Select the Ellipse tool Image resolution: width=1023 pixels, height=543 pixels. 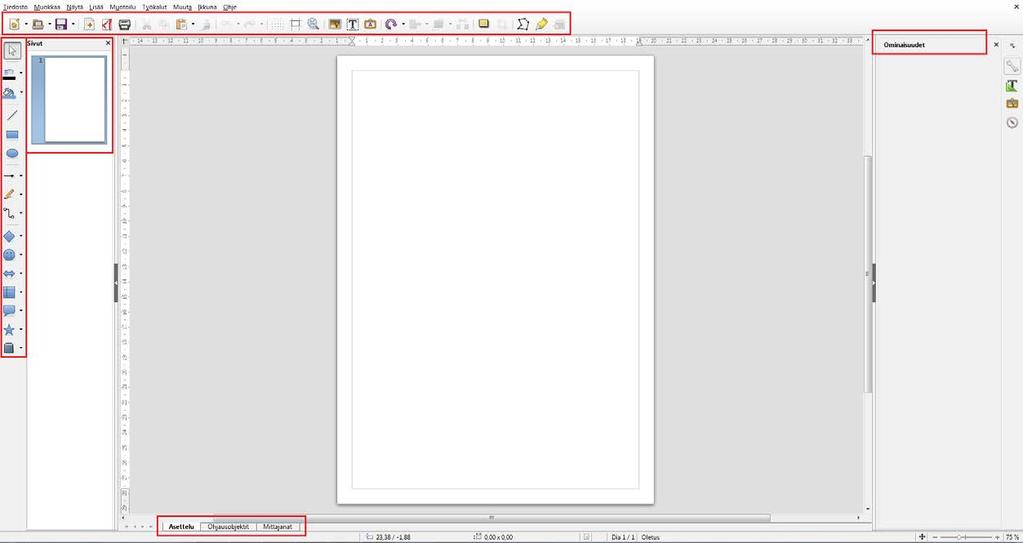[x=12, y=153]
